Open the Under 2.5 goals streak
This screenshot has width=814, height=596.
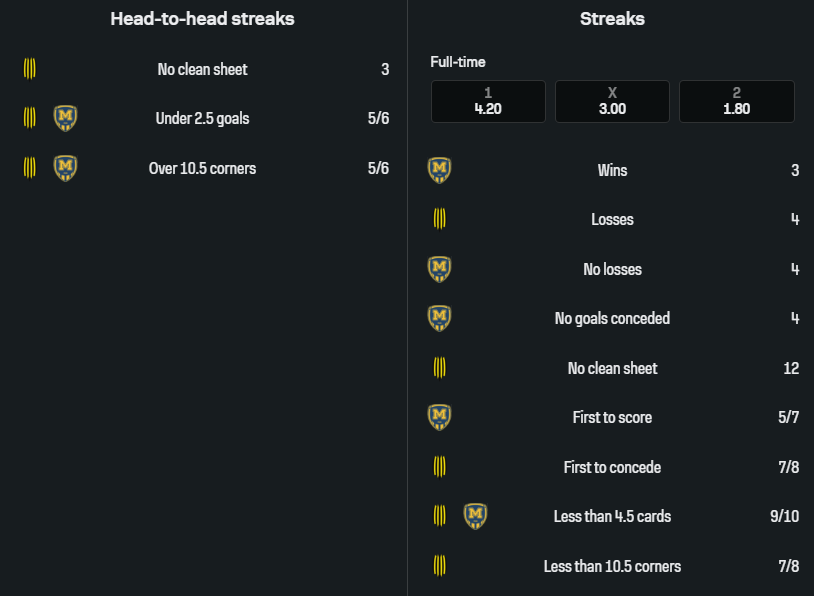coord(202,118)
